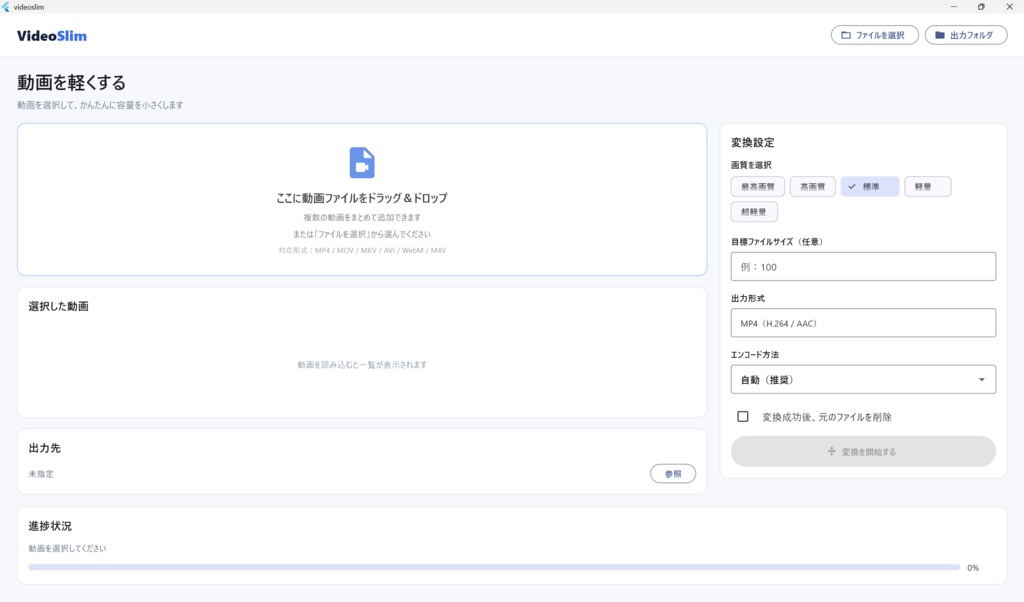Select the 高画質 quality chip

point(812,187)
